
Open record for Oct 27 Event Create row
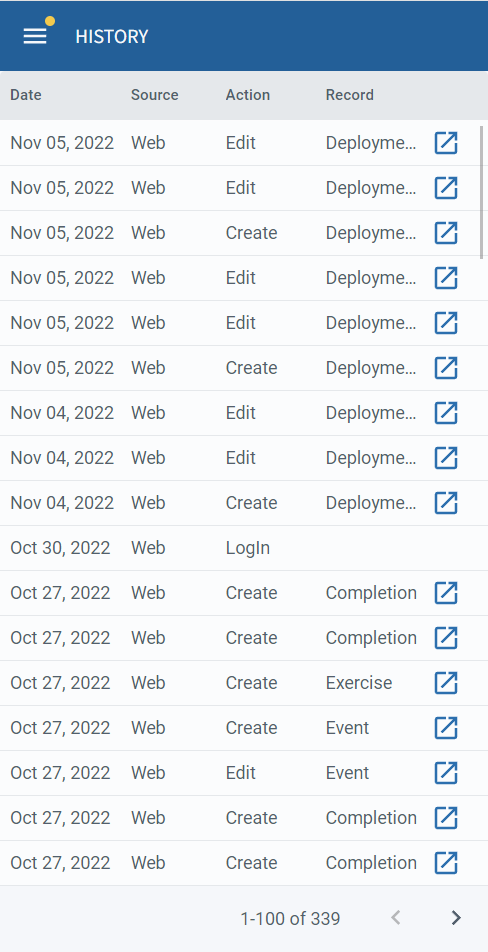[x=446, y=727]
